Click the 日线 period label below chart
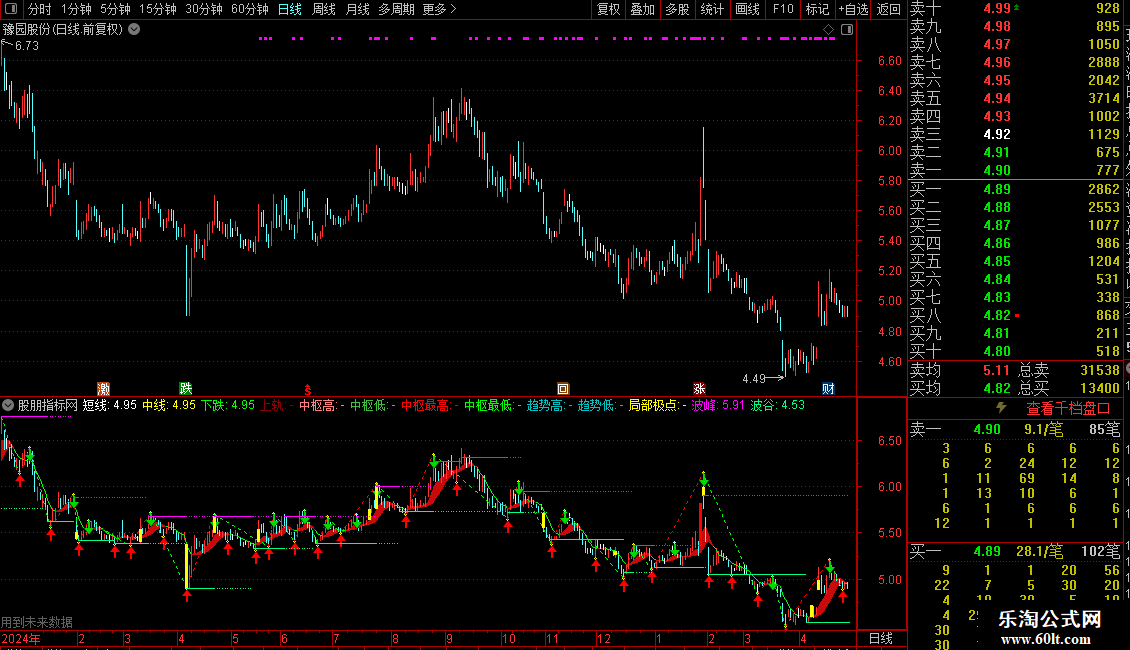The image size is (1130, 650). [x=881, y=638]
